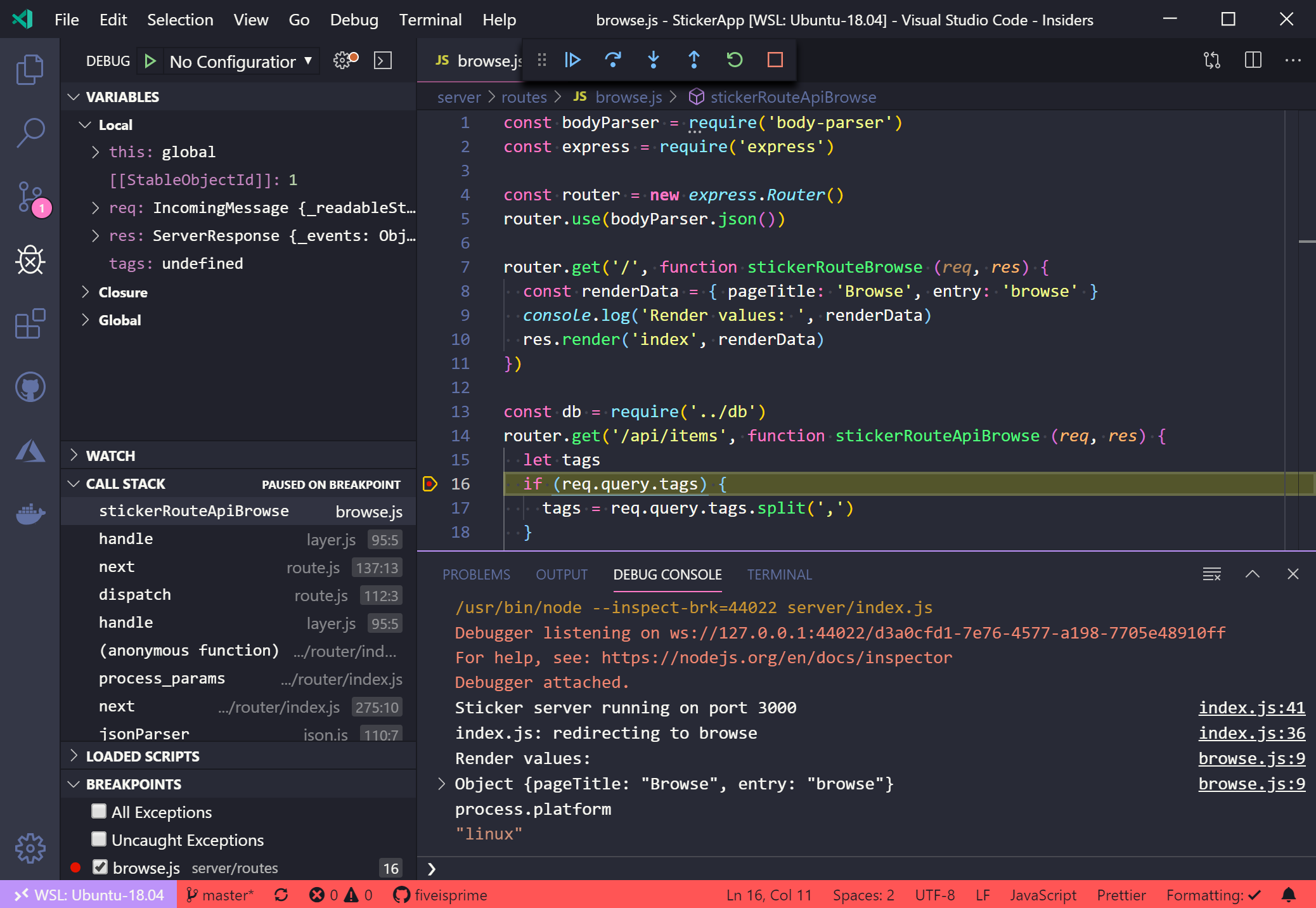Screen dimensions: 1316x908
Task: Click the Restart debug session icon
Action: [734, 60]
